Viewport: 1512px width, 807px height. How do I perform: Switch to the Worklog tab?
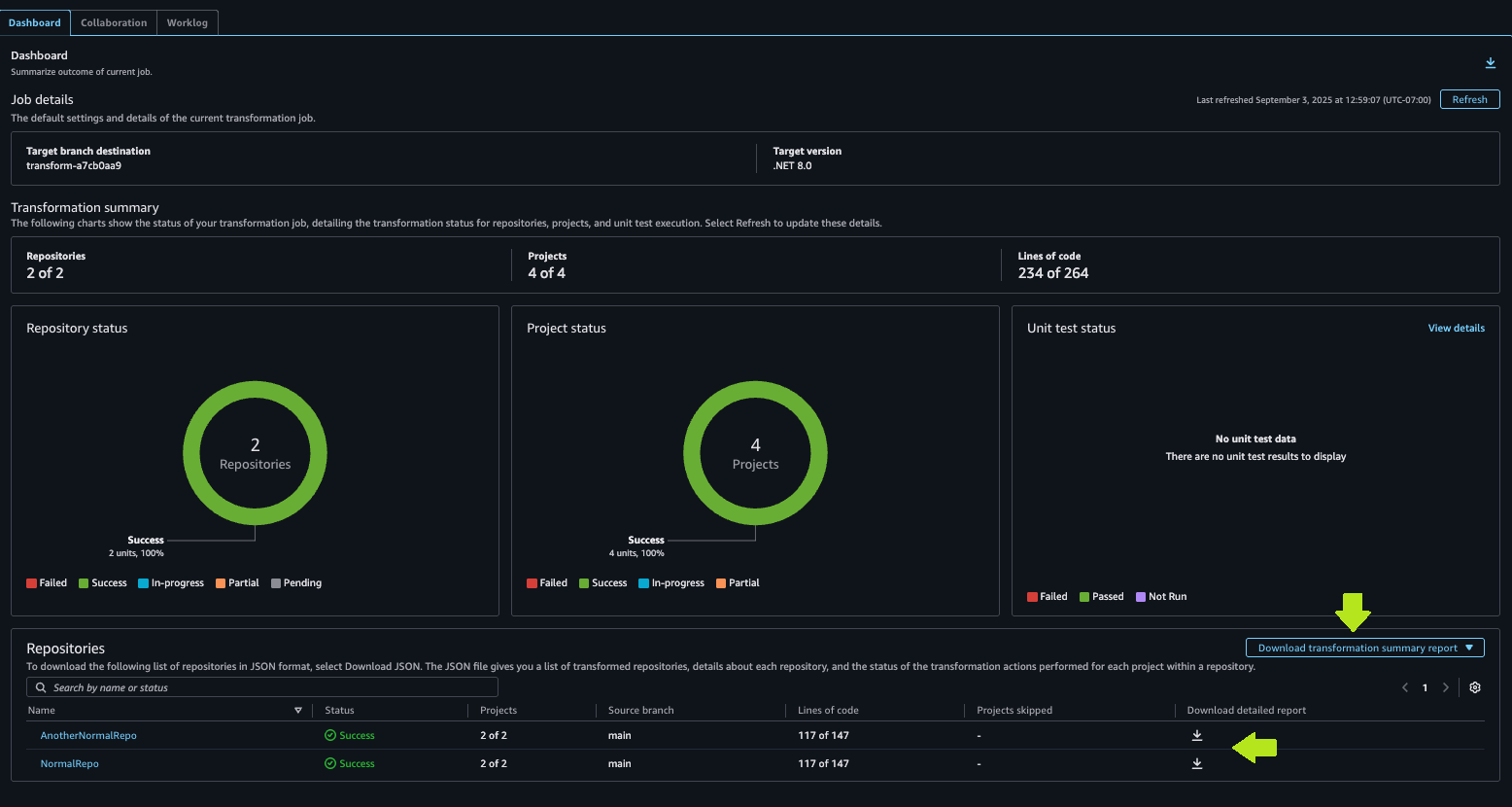tap(187, 21)
